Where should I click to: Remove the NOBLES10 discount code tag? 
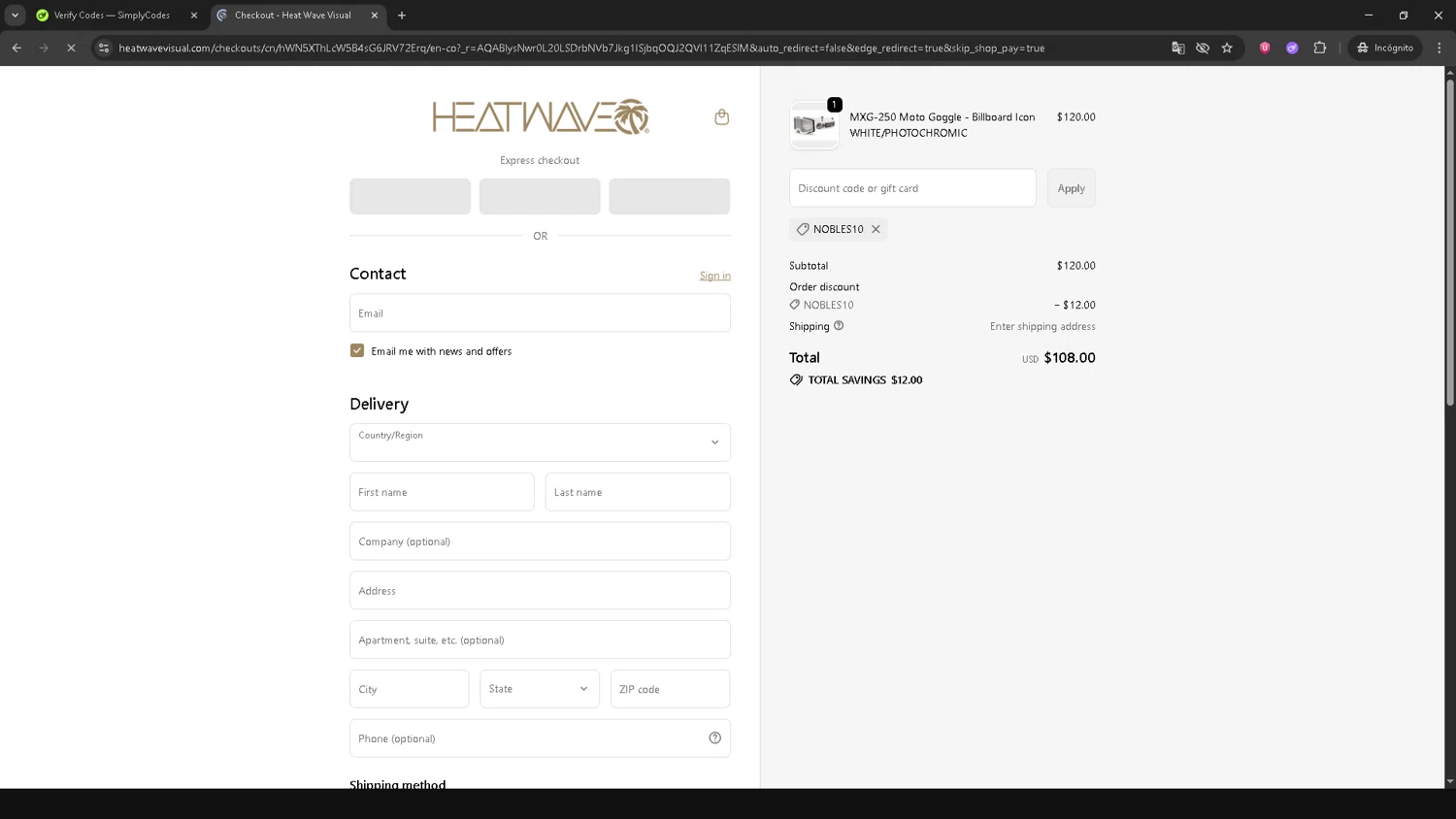[x=876, y=229]
